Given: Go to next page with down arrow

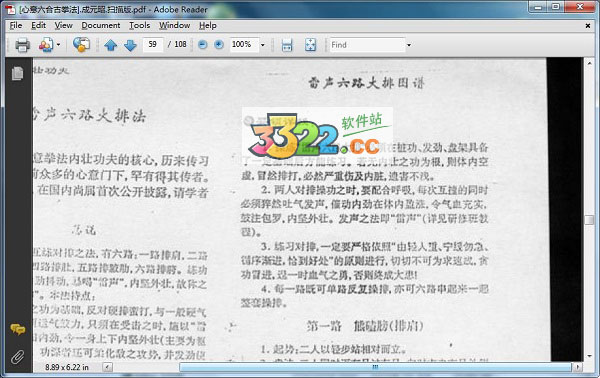Looking at the screenshot, I should coord(130,45).
